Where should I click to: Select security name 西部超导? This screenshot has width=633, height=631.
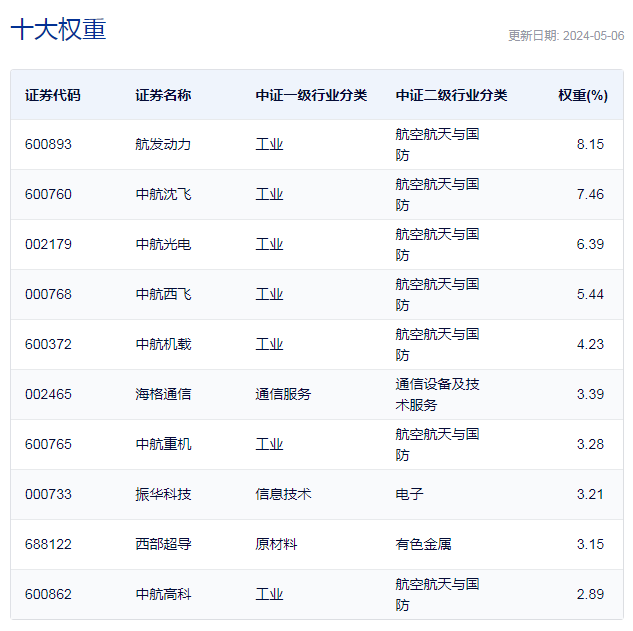coord(163,544)
